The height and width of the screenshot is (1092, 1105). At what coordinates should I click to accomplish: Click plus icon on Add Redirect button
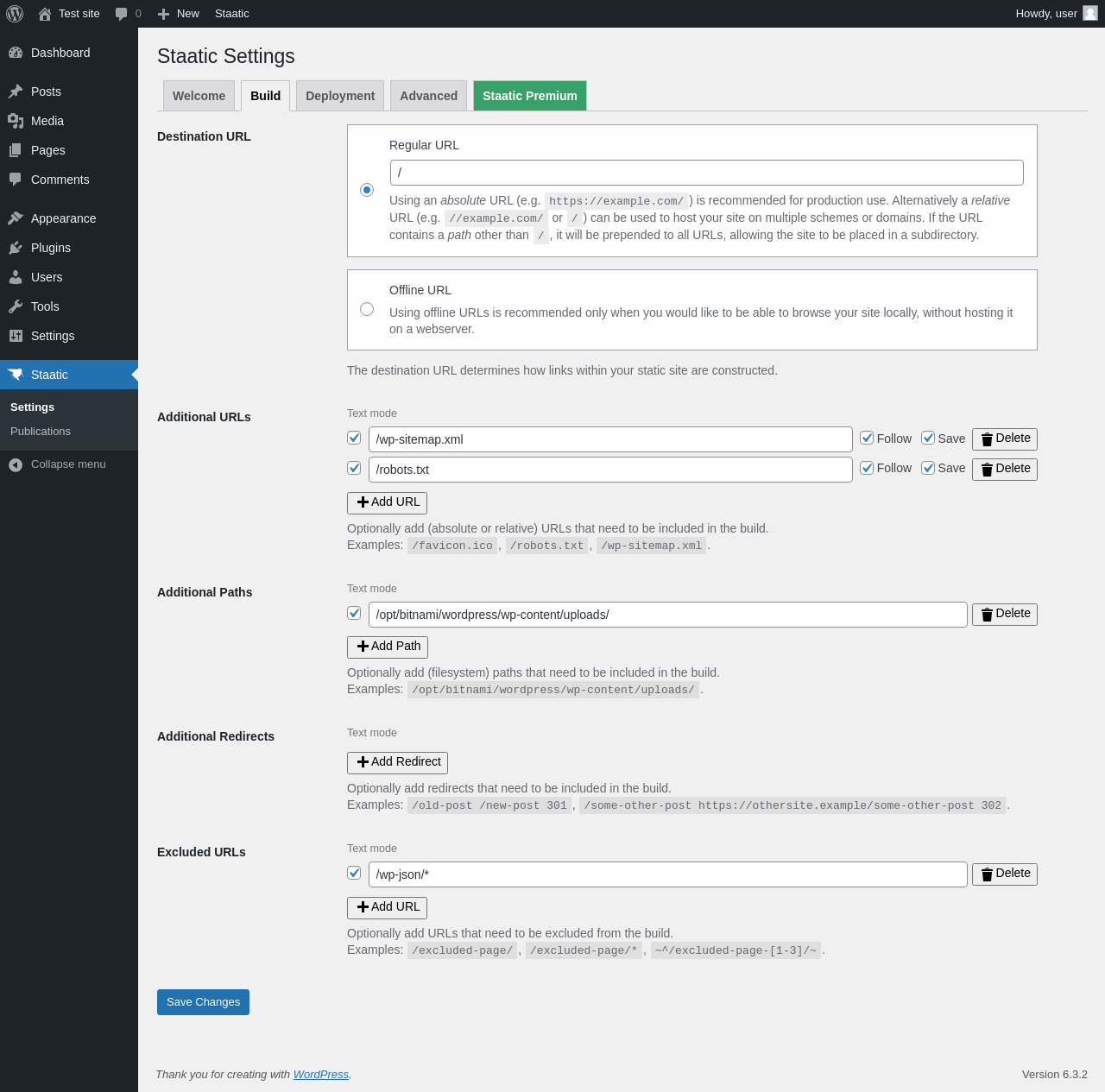363,762
